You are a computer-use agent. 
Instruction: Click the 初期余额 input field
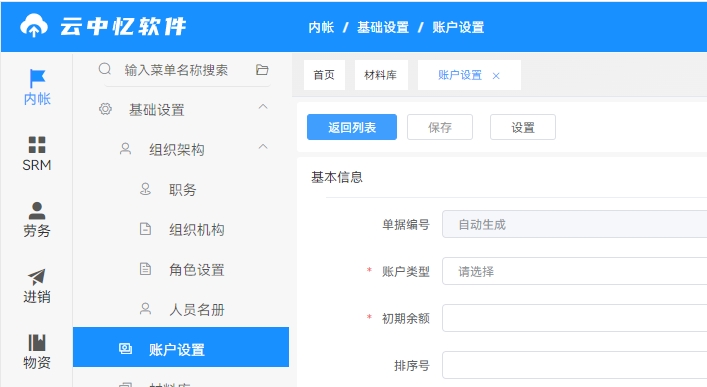(x=574, y=318)
